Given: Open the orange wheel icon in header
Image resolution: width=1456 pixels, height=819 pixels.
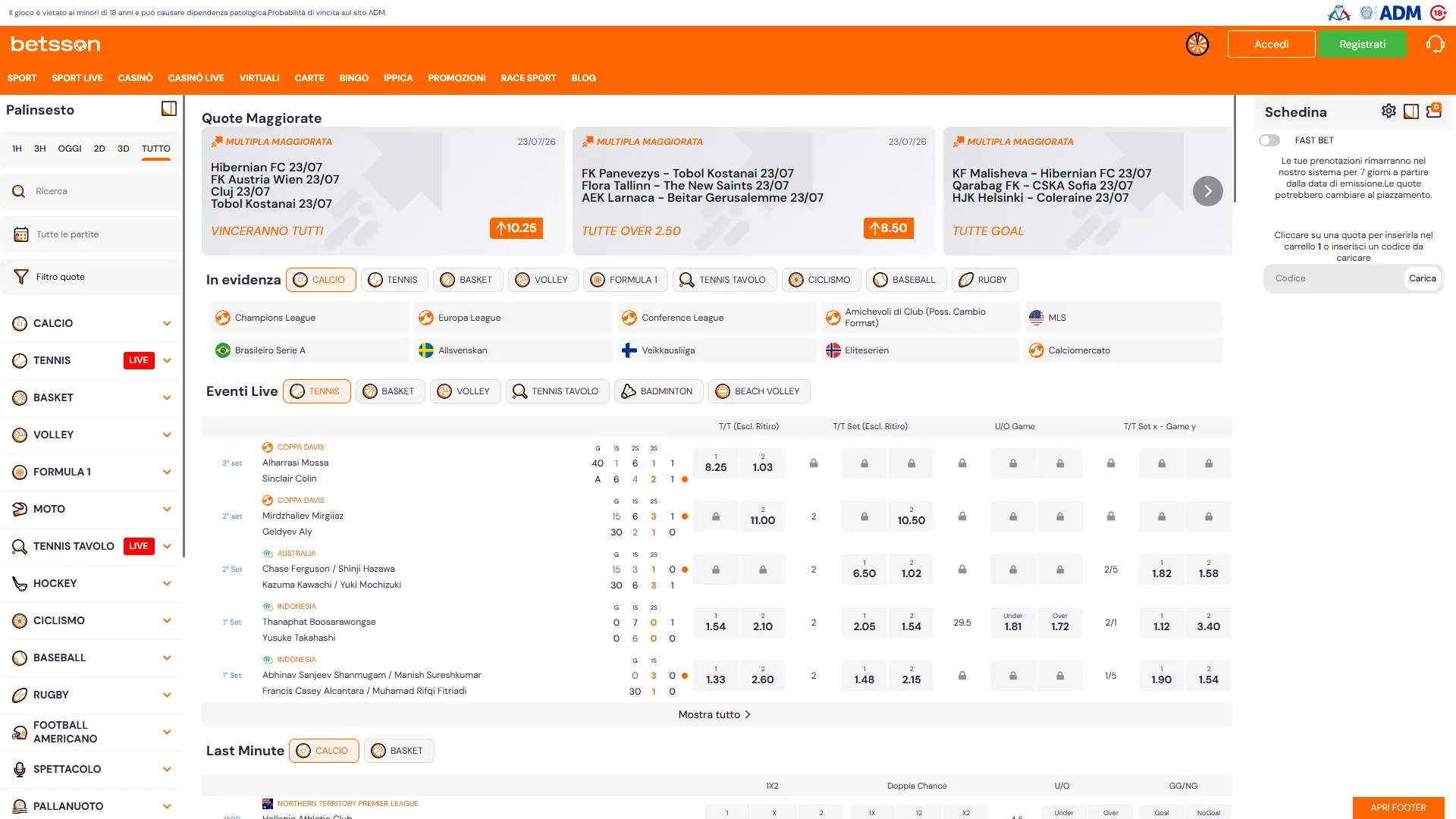Looking at the screenshot, I should tap(1197, 45).
